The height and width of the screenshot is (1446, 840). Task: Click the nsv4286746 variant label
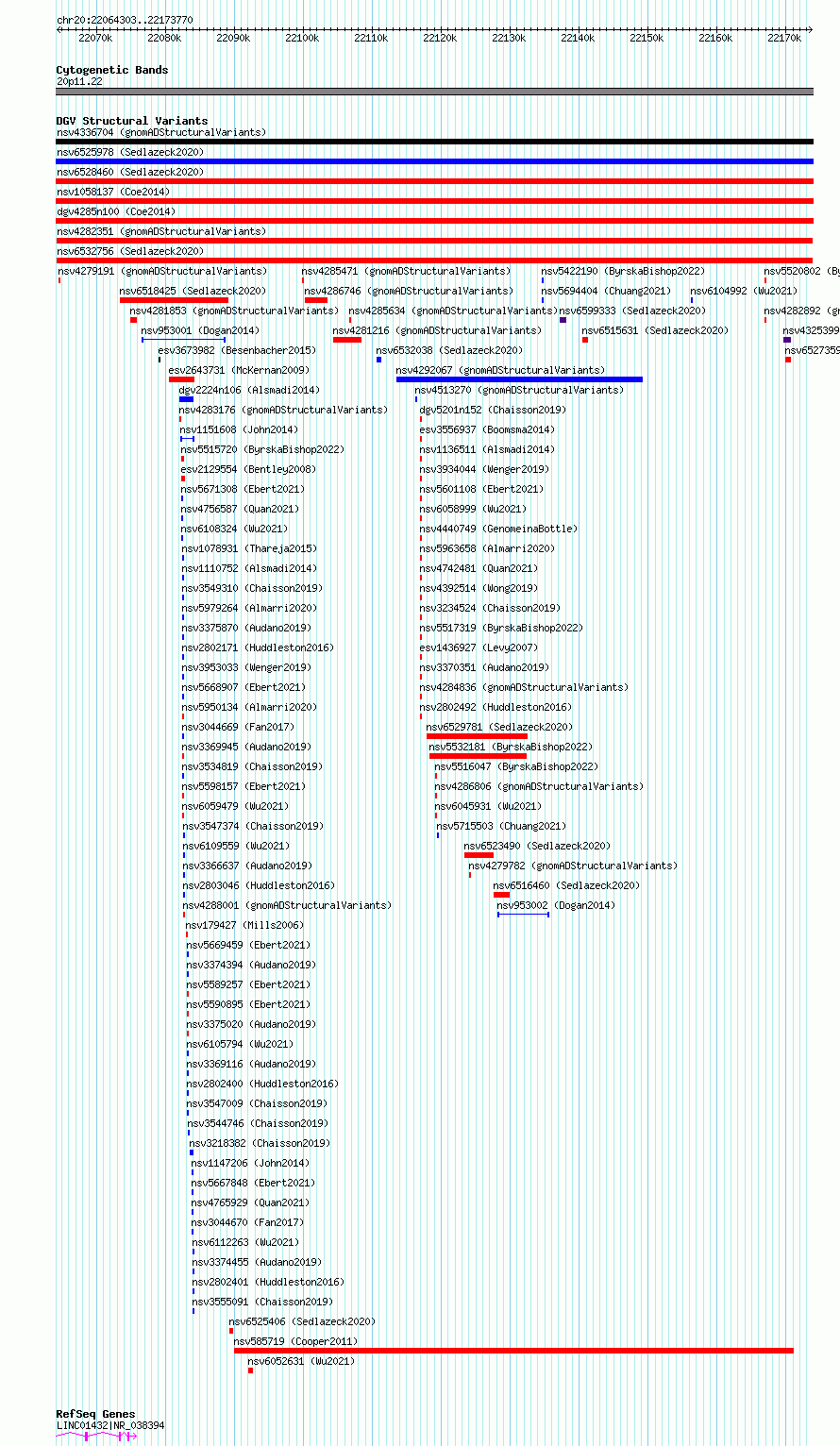[410, 291]
